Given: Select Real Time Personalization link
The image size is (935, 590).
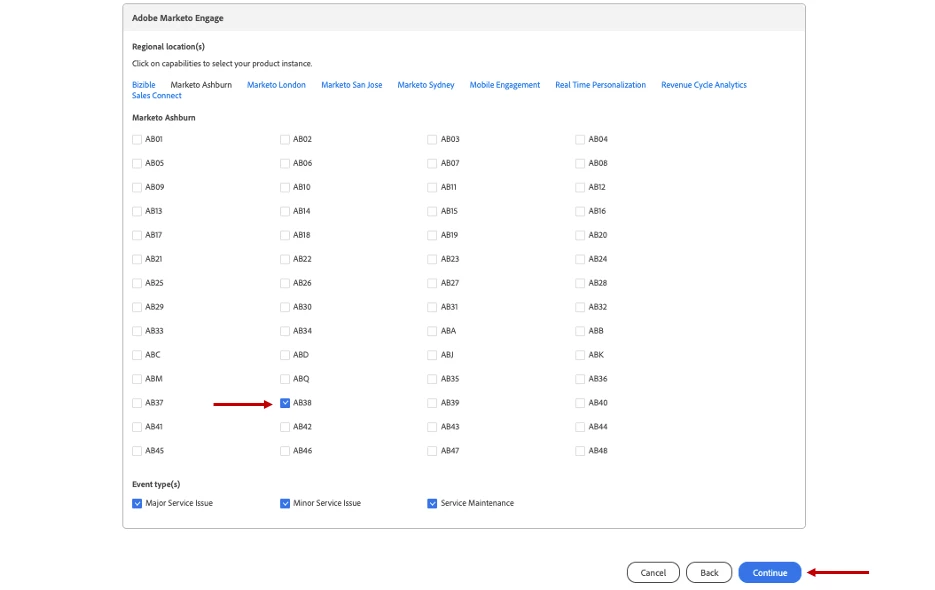Looking at the screenshot, I should pyautogui.click(x=600, y=85).
